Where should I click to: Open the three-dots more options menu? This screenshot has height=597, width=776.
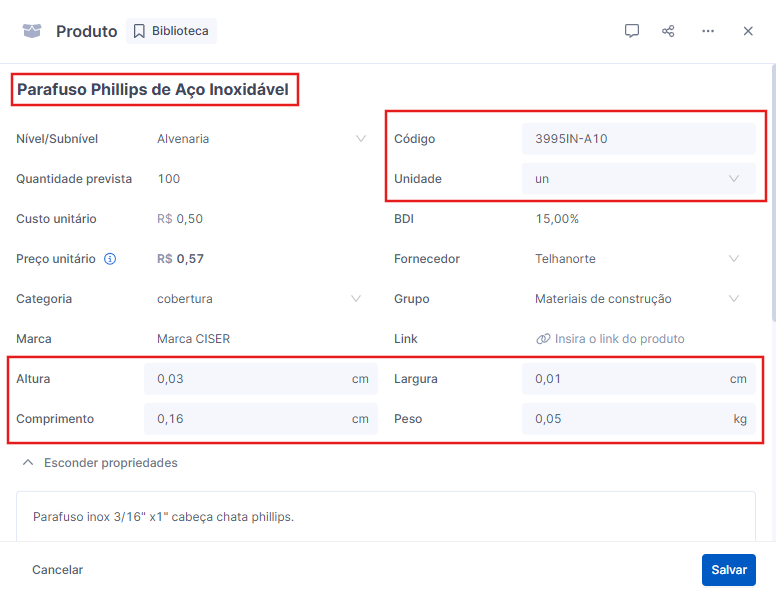(708, 31)
